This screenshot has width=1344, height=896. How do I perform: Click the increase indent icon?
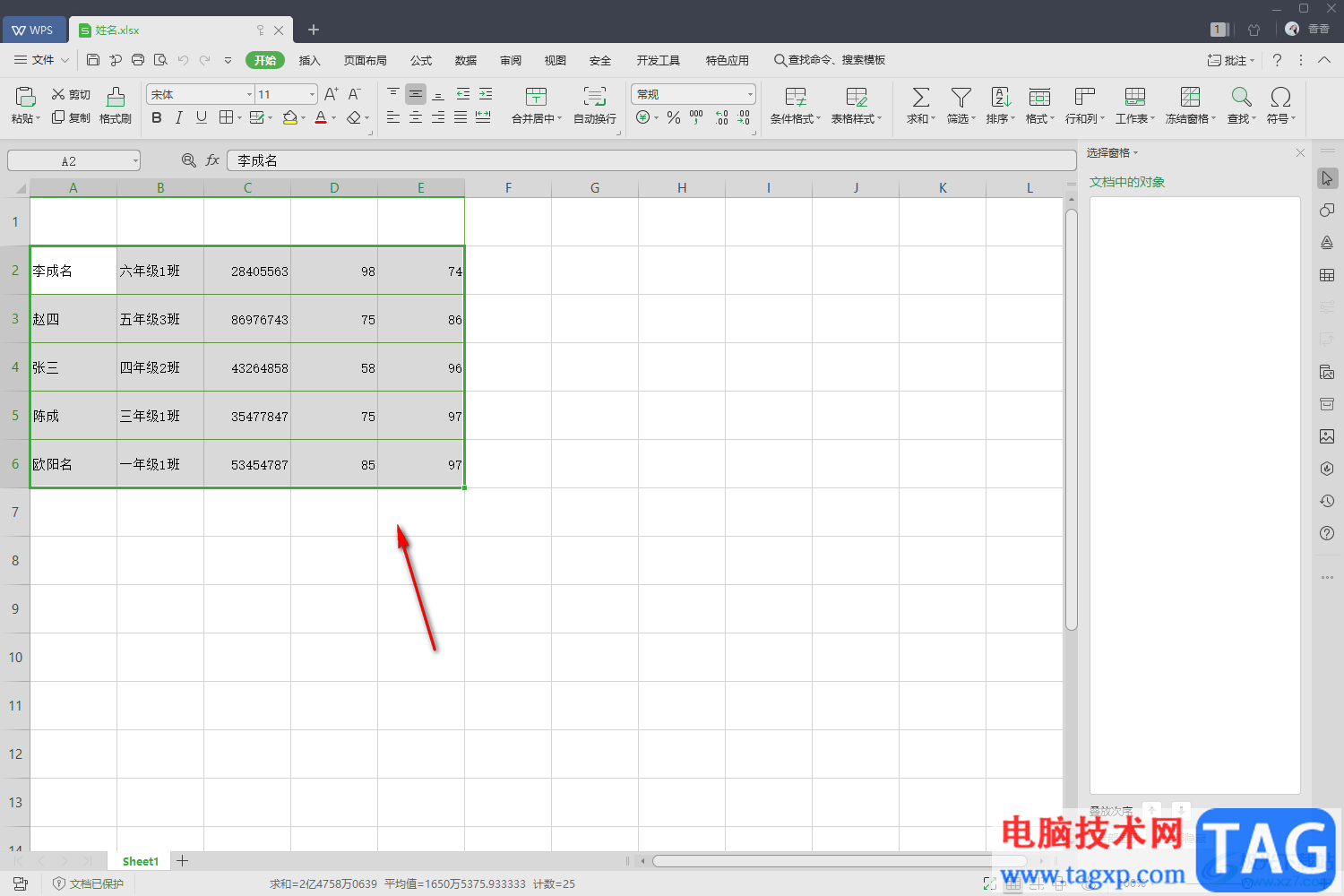(x=486, y=94)
